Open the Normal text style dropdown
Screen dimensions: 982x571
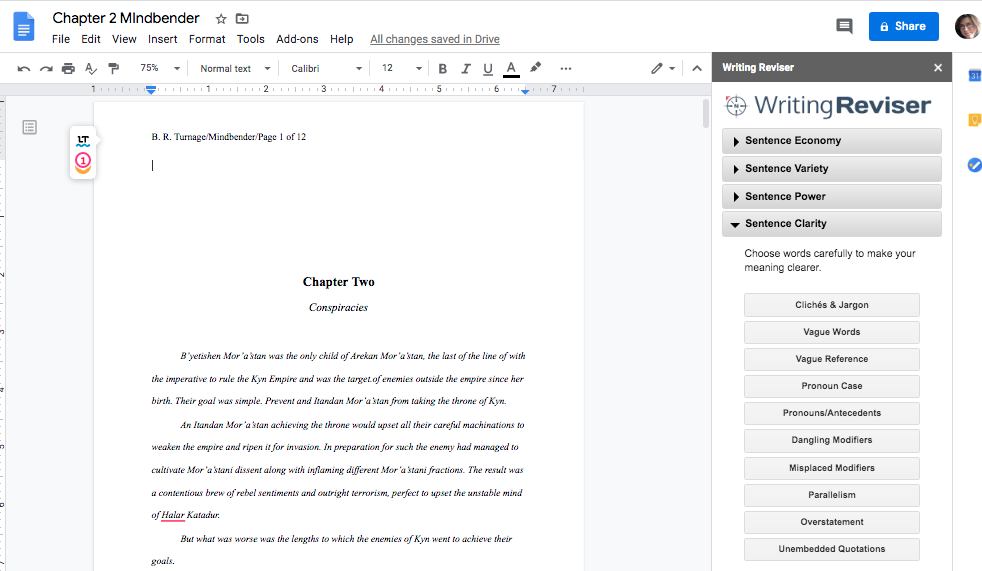coord(233,69)
